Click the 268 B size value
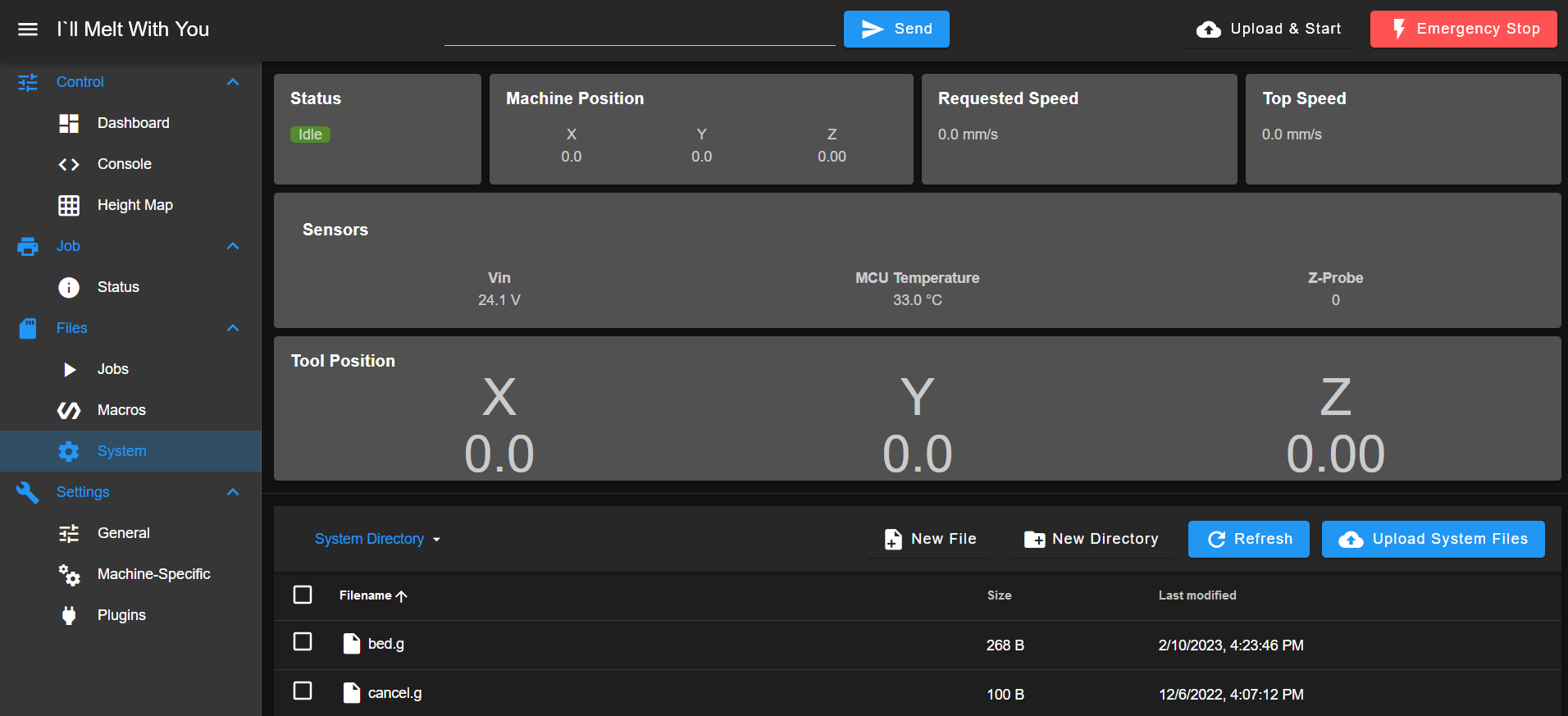This screenshot has width=1568, height=716. pos(1005,645)
